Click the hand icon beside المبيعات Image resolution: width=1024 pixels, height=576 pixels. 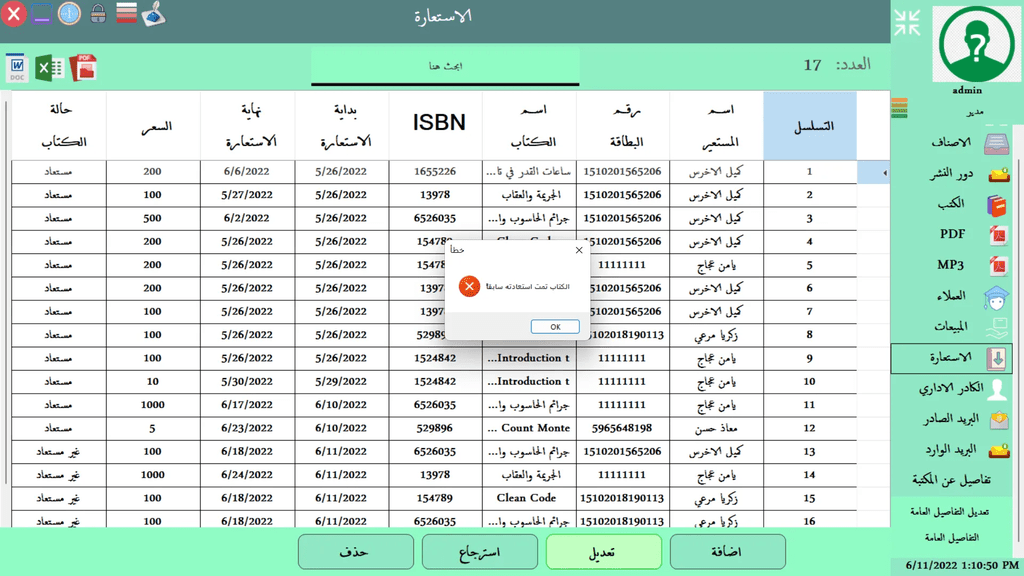tap(997, 327)
